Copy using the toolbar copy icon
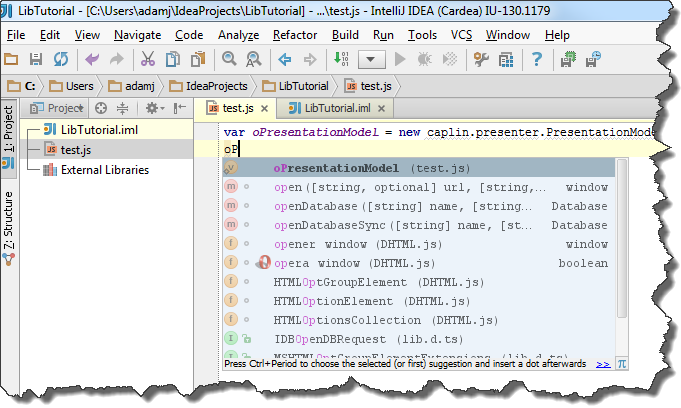This screenshot has height=408, width=681. tap(173, 59)
